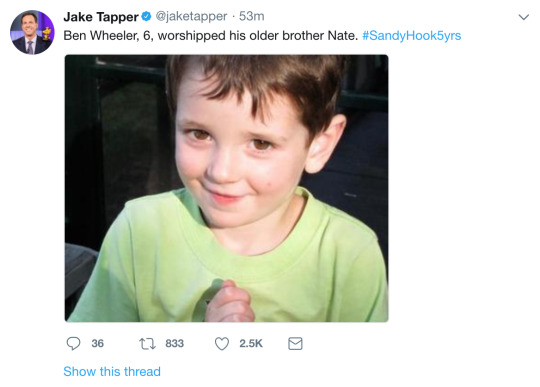This screenshot has height=387, width=540.
Task: Retweet using the retweet arrows icon
Action: 147,344
